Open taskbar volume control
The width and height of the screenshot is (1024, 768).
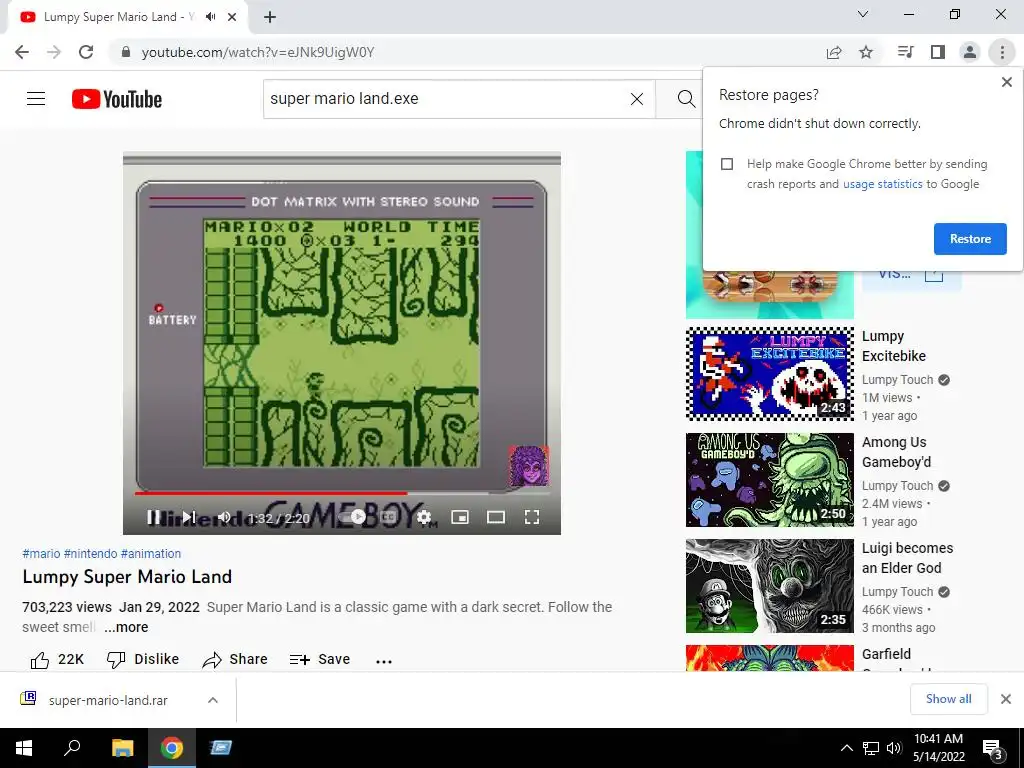pos(894,748)
